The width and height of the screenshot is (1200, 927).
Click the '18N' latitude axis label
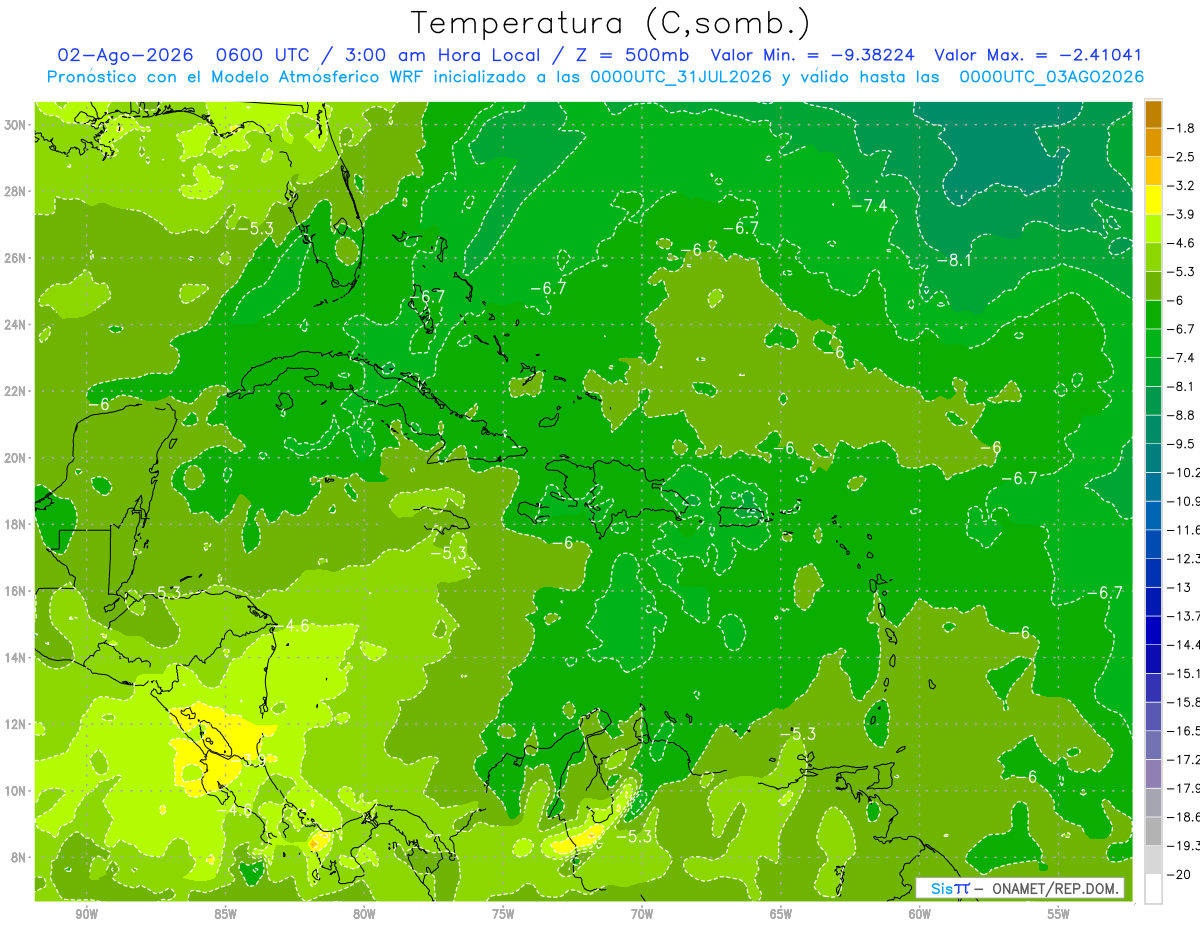click(x=15, y=524)
